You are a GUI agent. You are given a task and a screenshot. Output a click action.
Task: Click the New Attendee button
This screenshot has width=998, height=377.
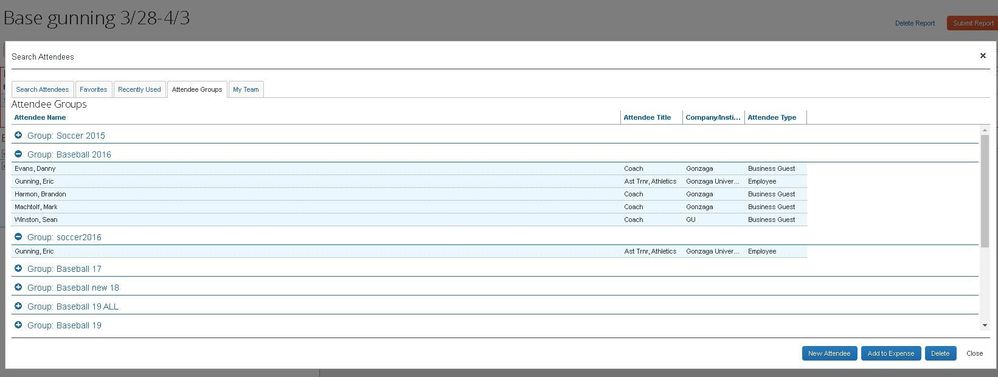pyautogui.click(x=829, y=353)
